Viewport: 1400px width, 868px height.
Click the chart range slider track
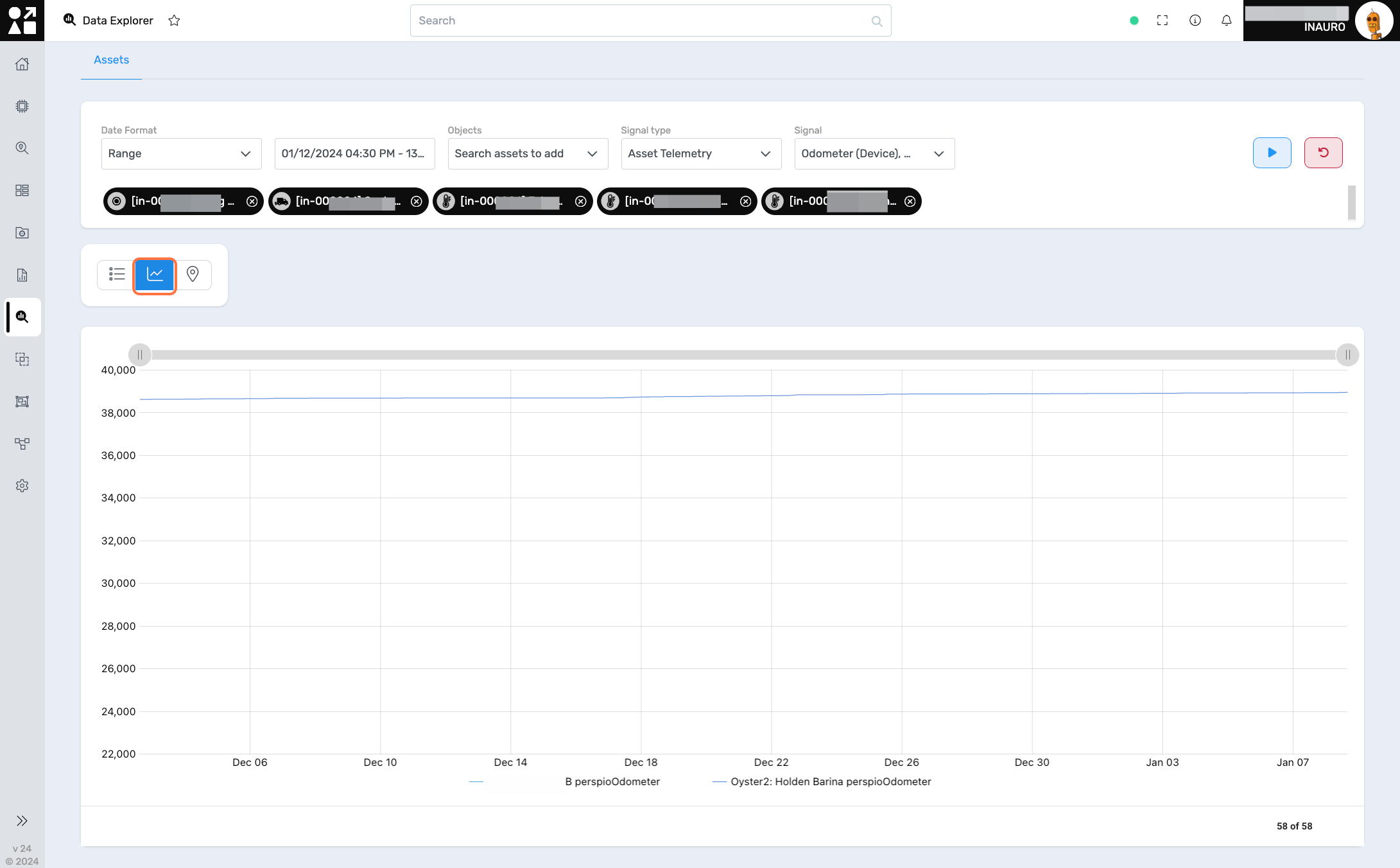pos(743,355)
